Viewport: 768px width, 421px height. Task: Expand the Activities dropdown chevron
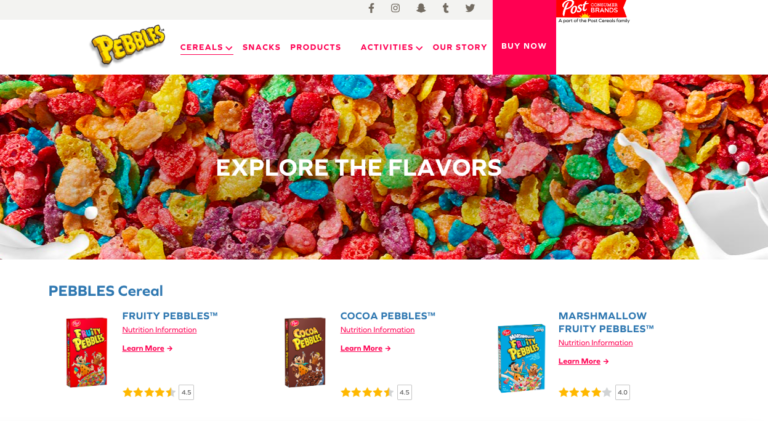point(419,48)
